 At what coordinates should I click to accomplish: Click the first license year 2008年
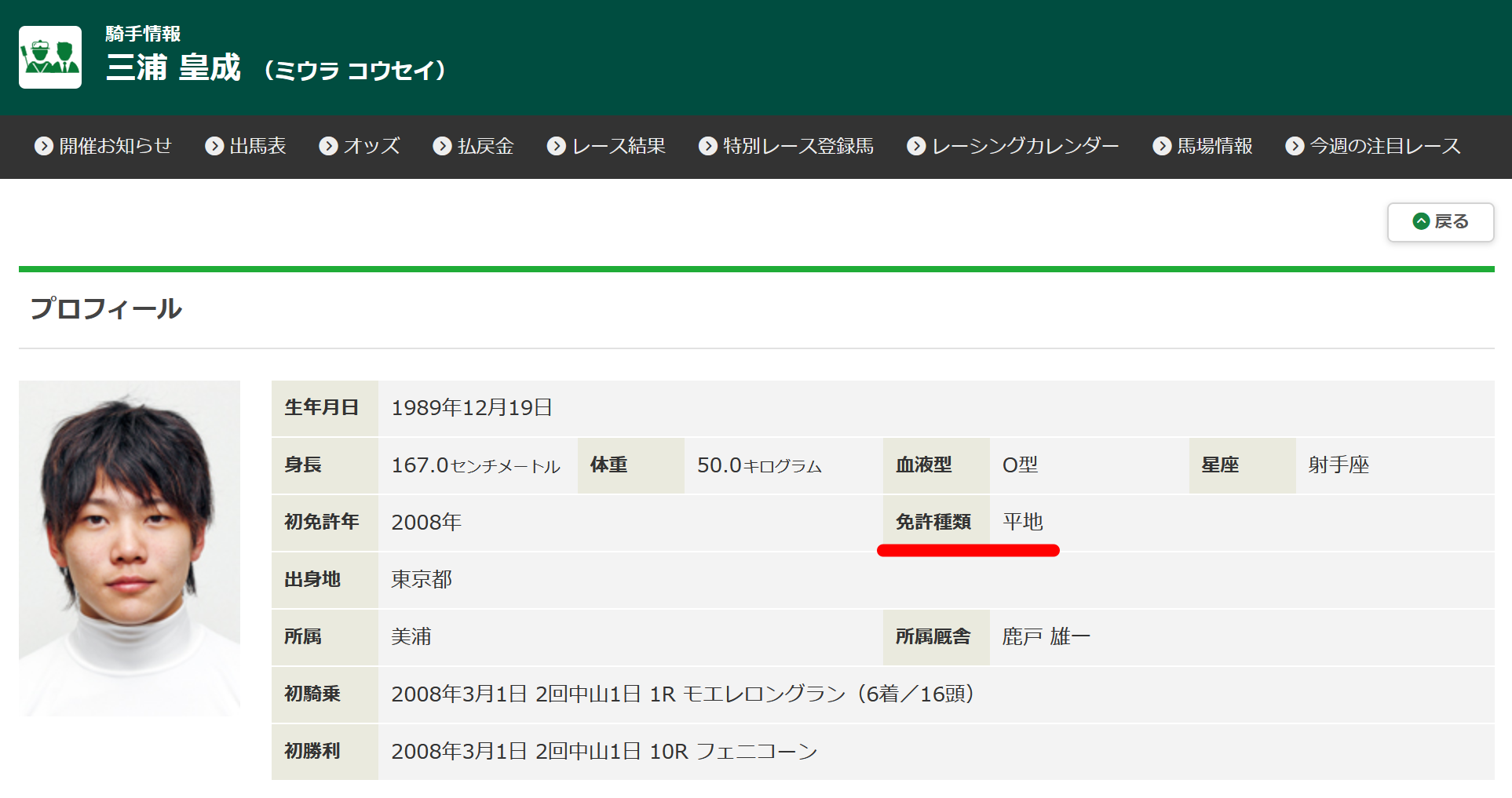click(426, 523)
